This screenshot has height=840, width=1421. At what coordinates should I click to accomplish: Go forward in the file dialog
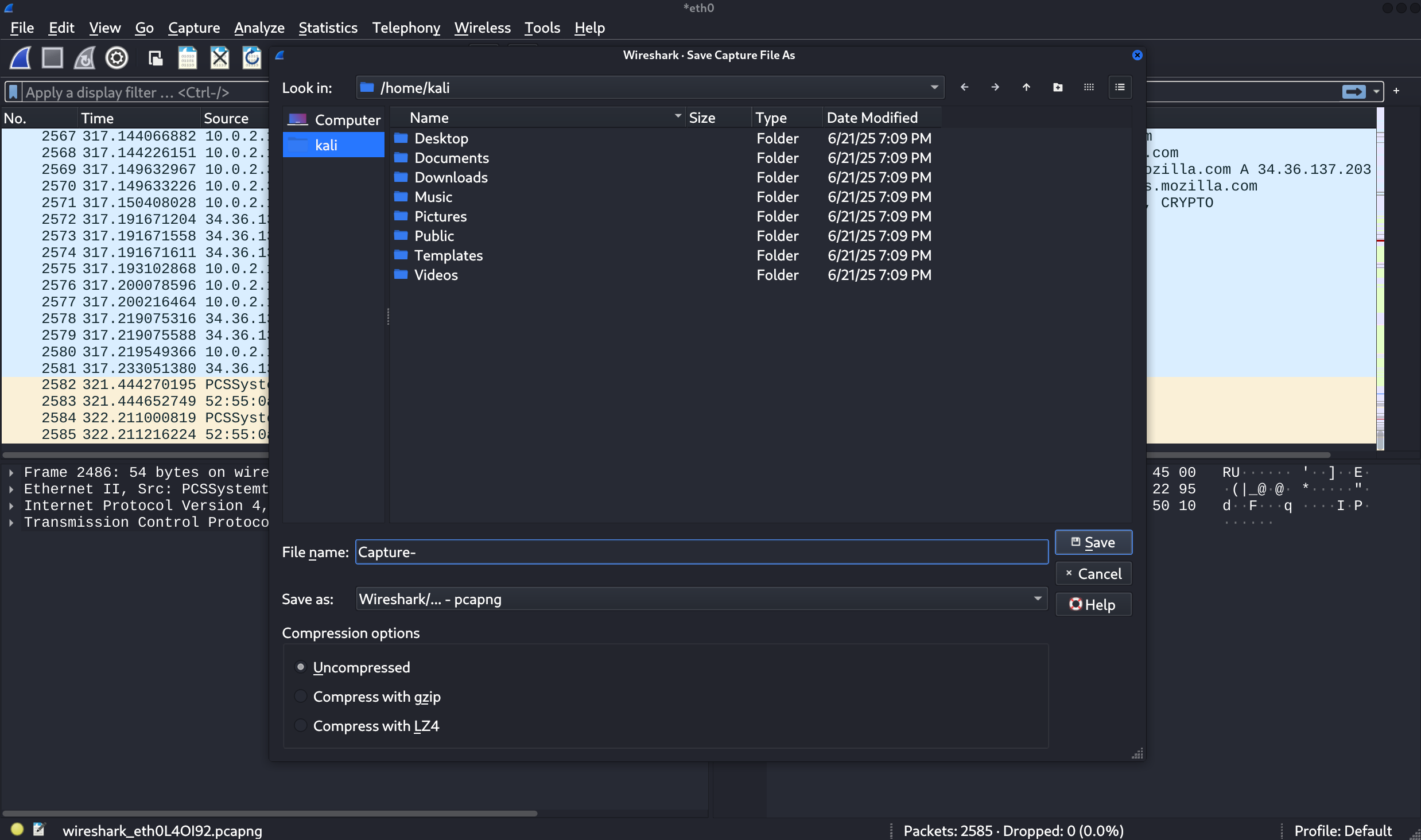[995, 87]
